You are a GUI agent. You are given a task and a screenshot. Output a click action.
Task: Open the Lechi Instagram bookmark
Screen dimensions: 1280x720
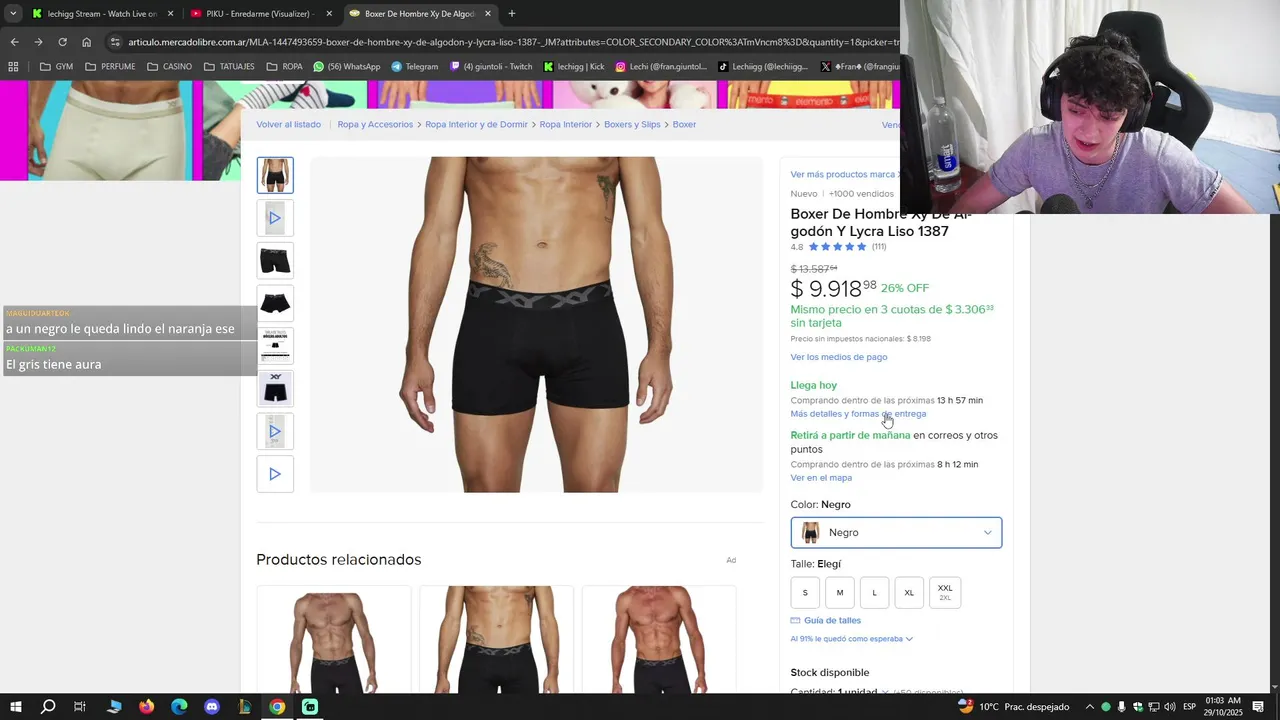(661, 67)
